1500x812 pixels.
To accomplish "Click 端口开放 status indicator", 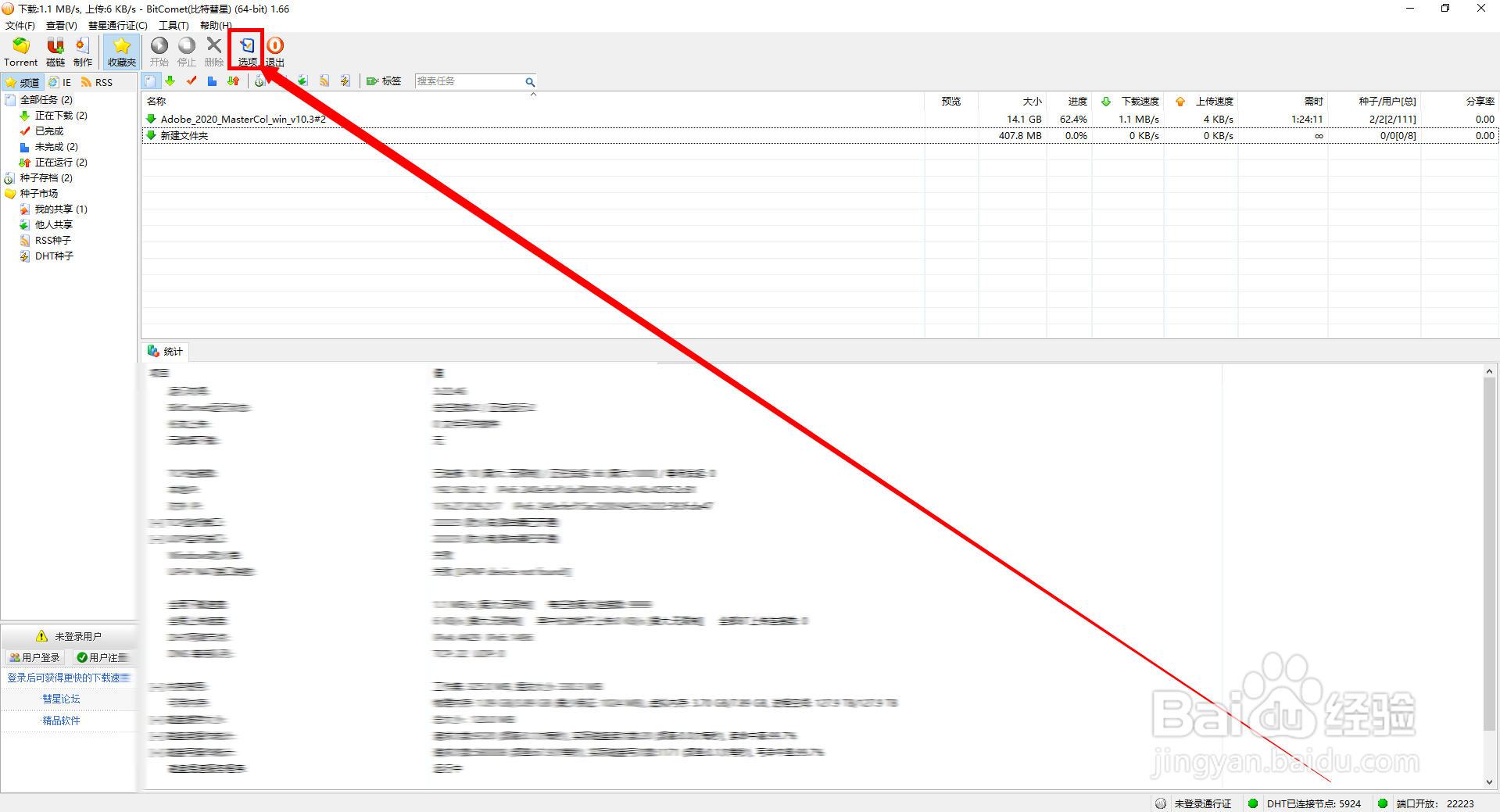I will click(x=1427, y=804).
